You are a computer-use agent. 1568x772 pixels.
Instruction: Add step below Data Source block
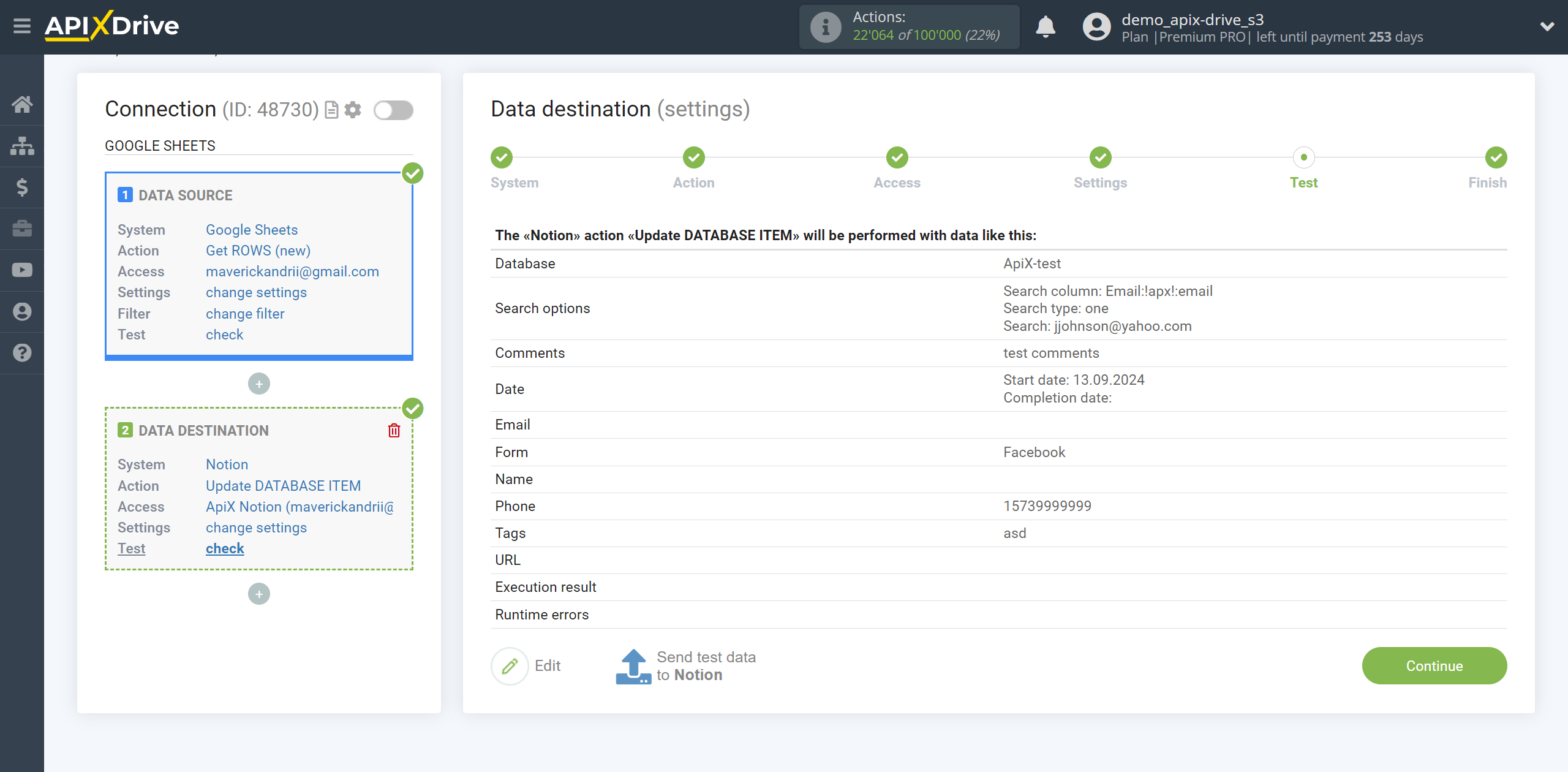click(x=259, y=384)
